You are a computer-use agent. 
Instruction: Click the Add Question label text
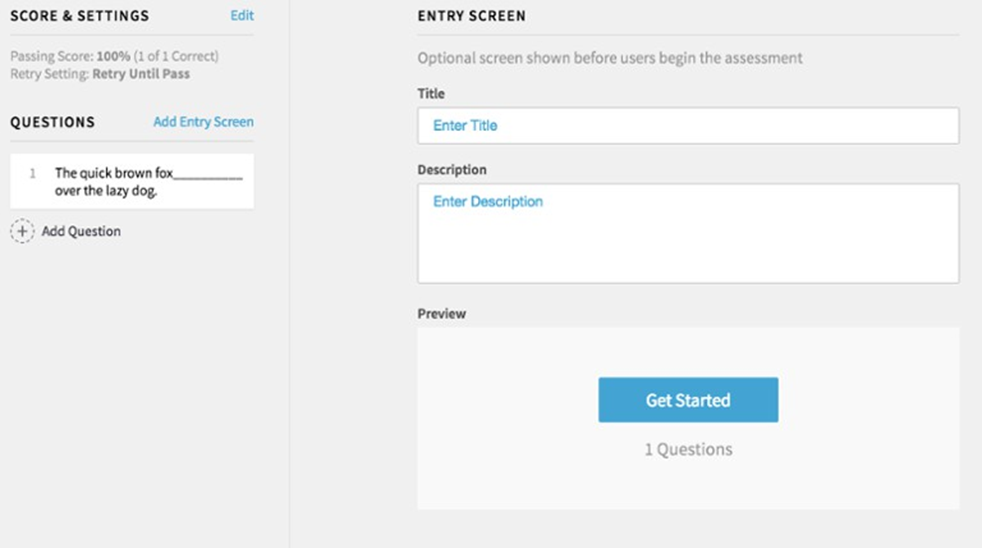[81, 232]
